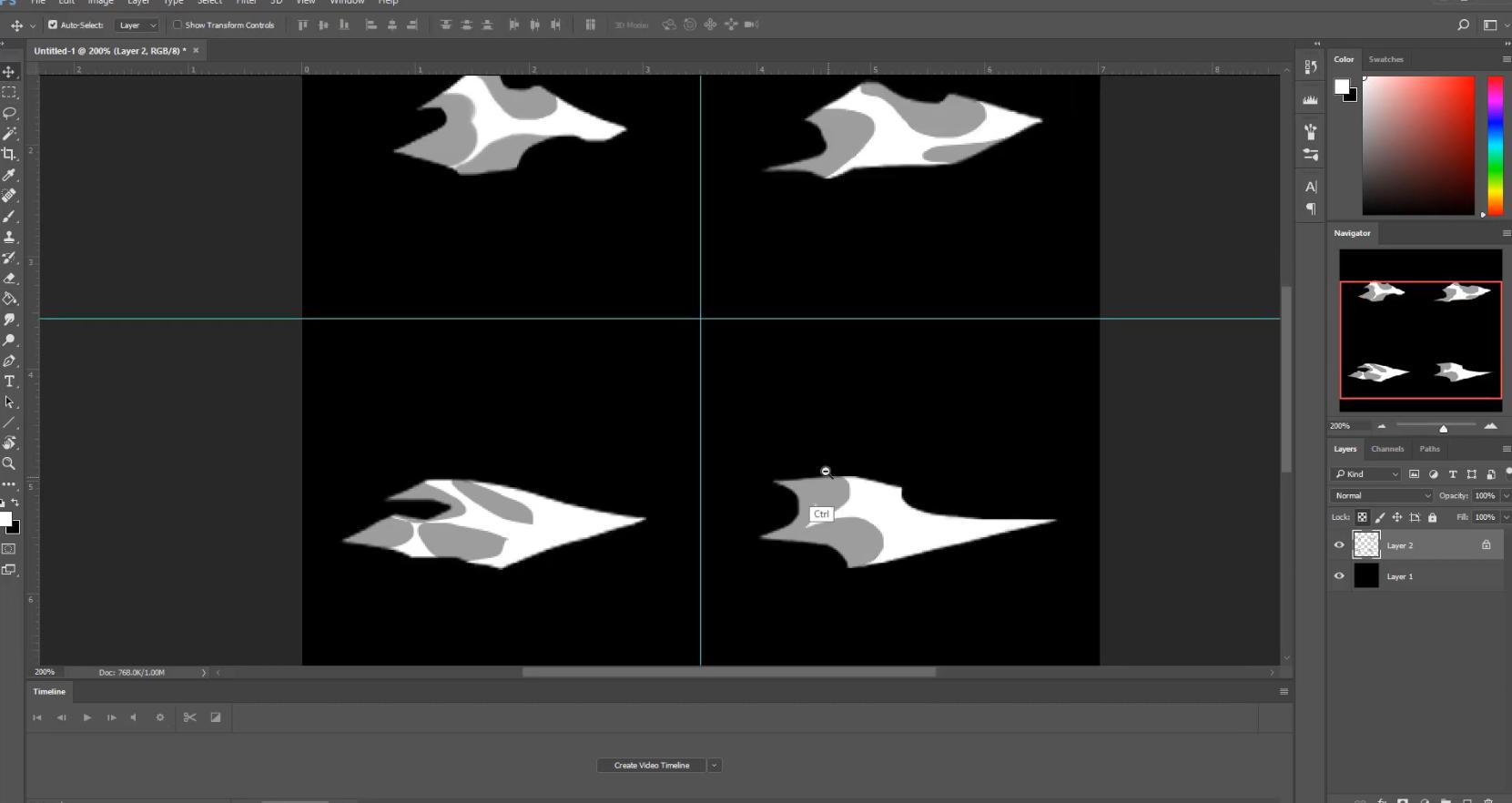Click the timeline scissors split button
1512x803 pixels.
[189, 717]
